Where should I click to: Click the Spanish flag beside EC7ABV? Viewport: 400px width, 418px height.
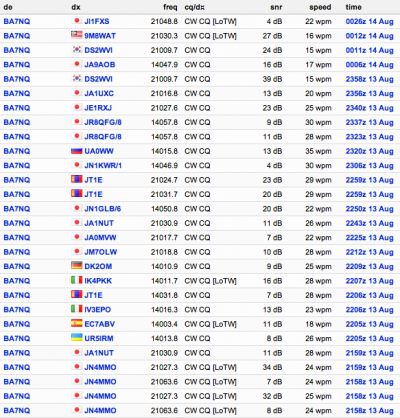77,323
